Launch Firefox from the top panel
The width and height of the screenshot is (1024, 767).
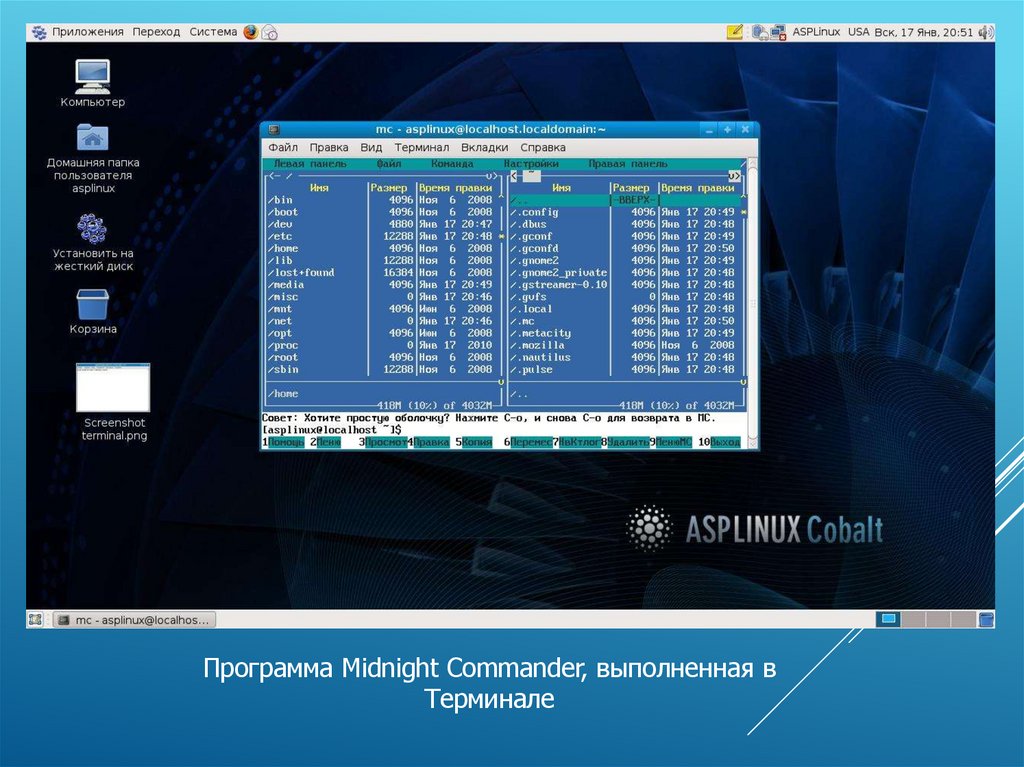[x=251, y=31]
